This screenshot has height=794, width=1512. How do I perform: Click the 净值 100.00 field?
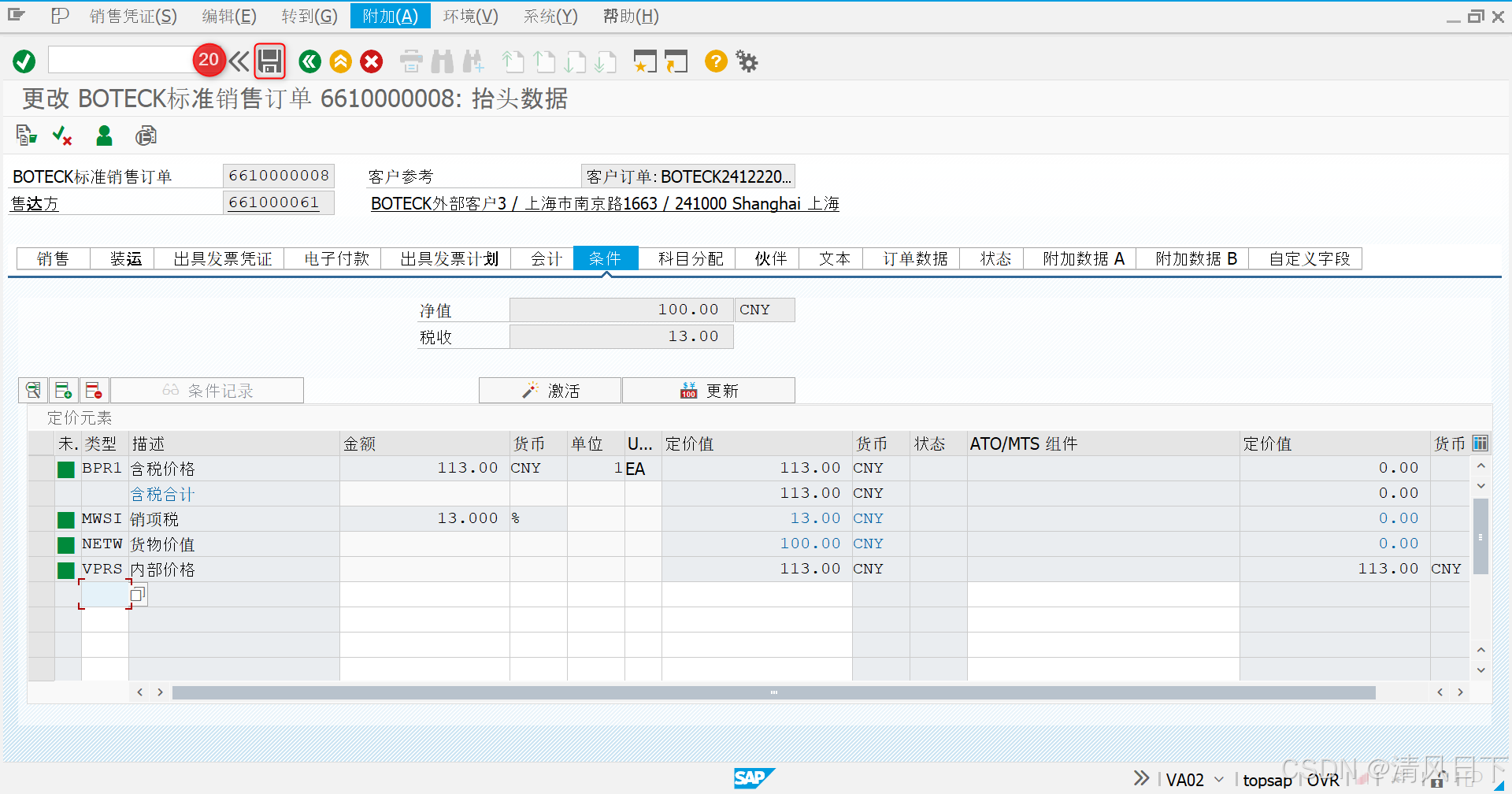tap(621, 310)
